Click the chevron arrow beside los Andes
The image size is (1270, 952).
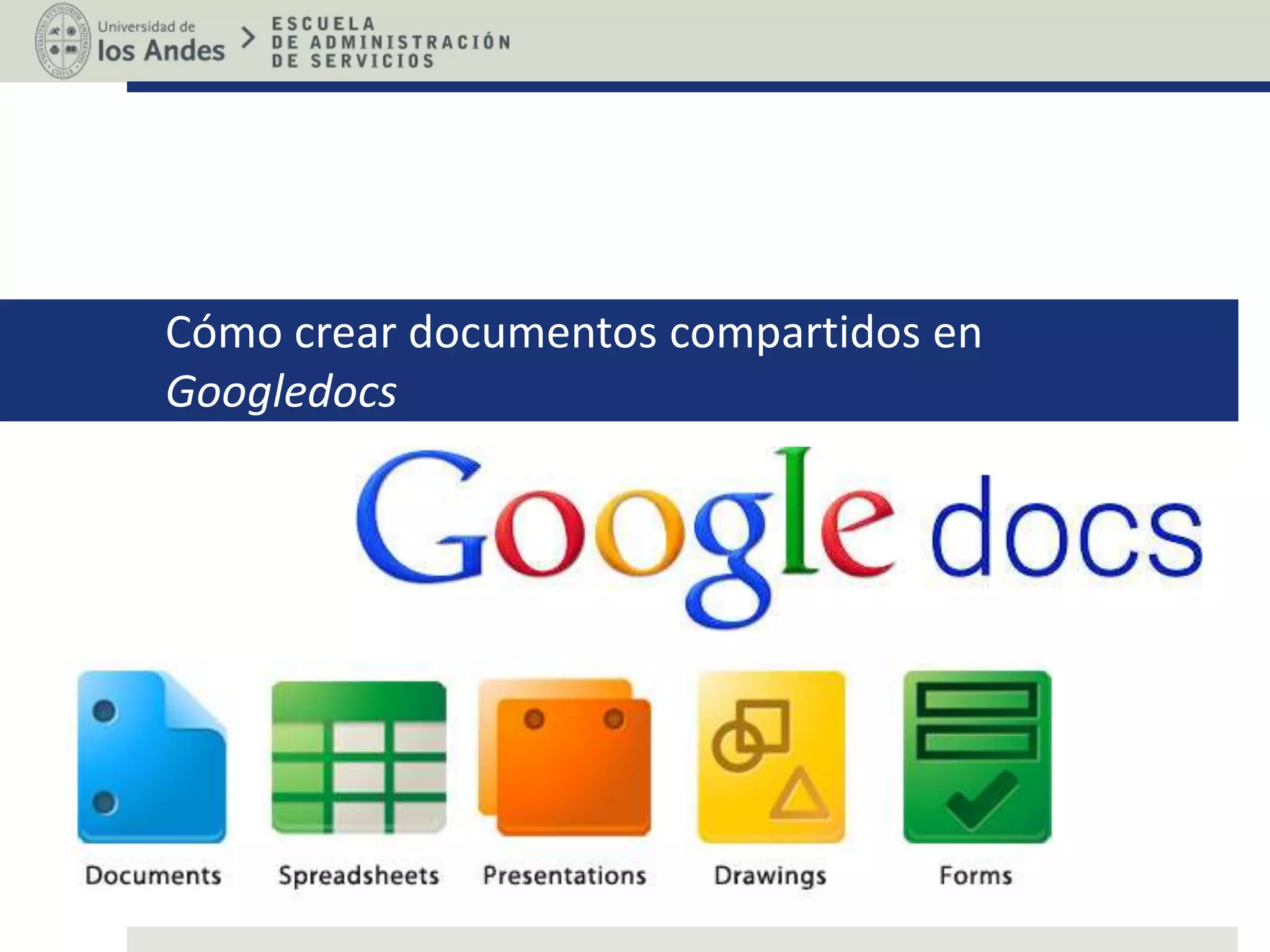point(248,38)
